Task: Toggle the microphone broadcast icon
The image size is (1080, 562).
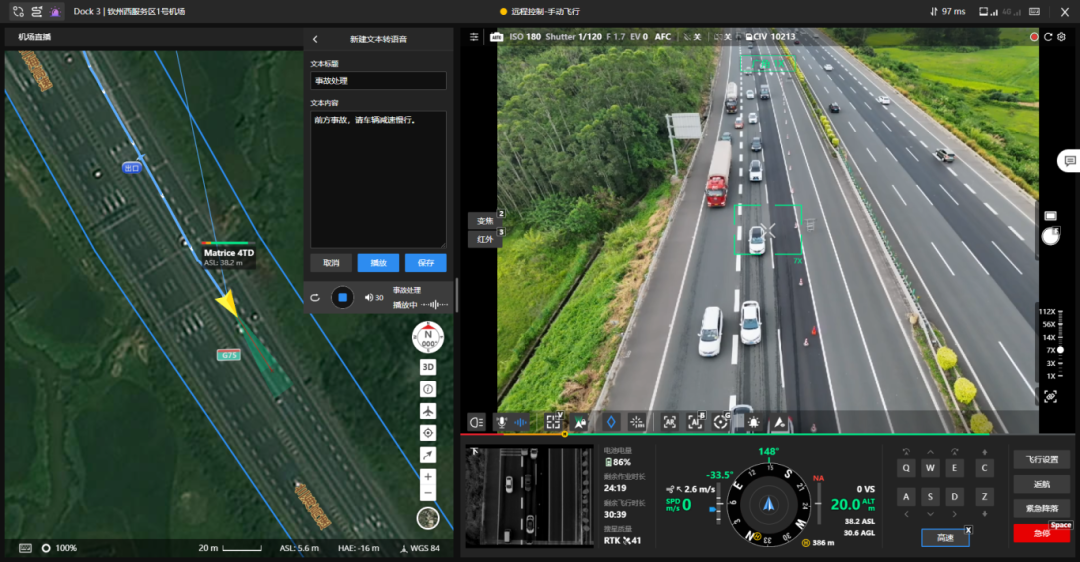Action: pos(501,422)
